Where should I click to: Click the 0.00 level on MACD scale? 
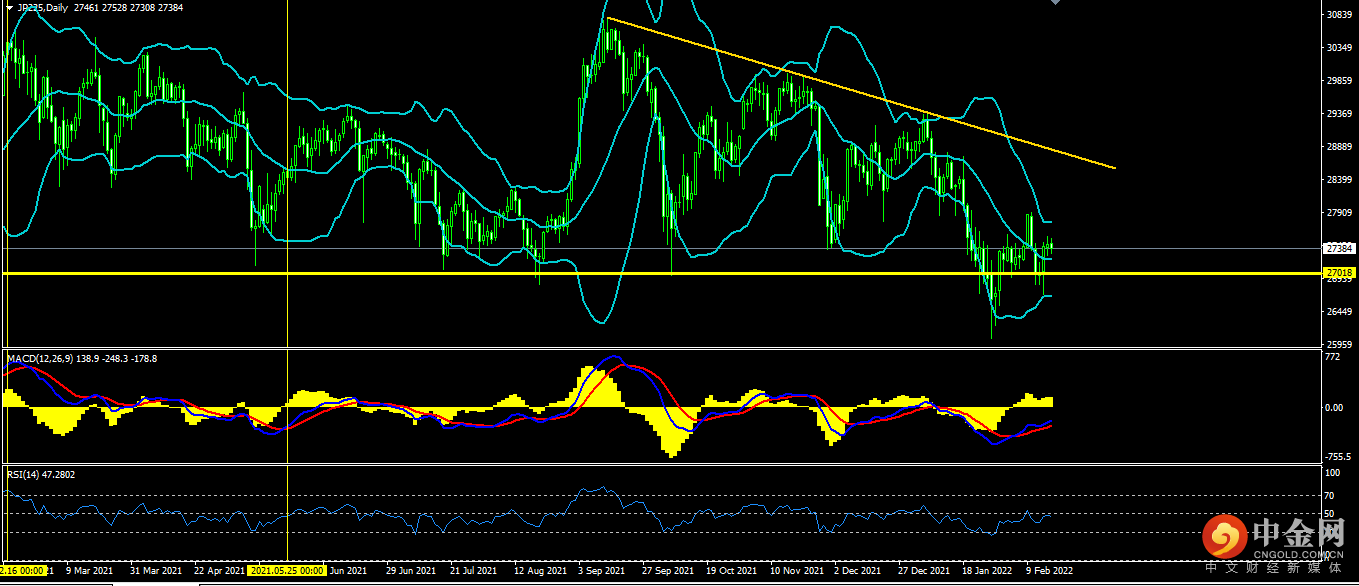[1333, 407]
